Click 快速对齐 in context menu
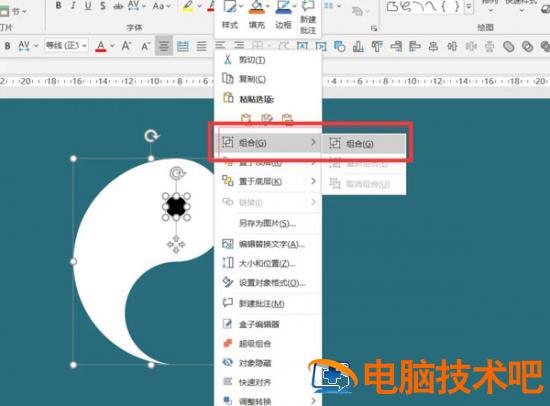550x406 pixels. pyautogui.click(x=268, y=382)
